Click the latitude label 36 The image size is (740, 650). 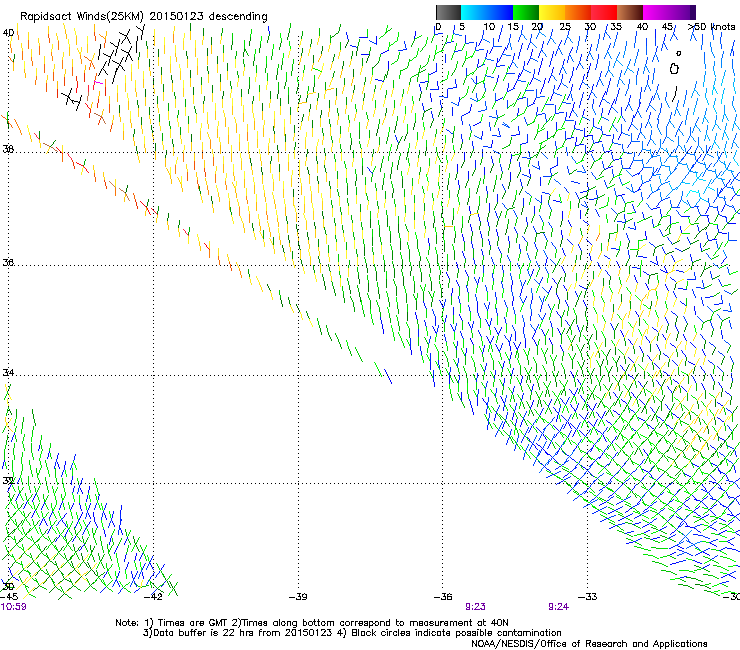[x=8, y=262]
